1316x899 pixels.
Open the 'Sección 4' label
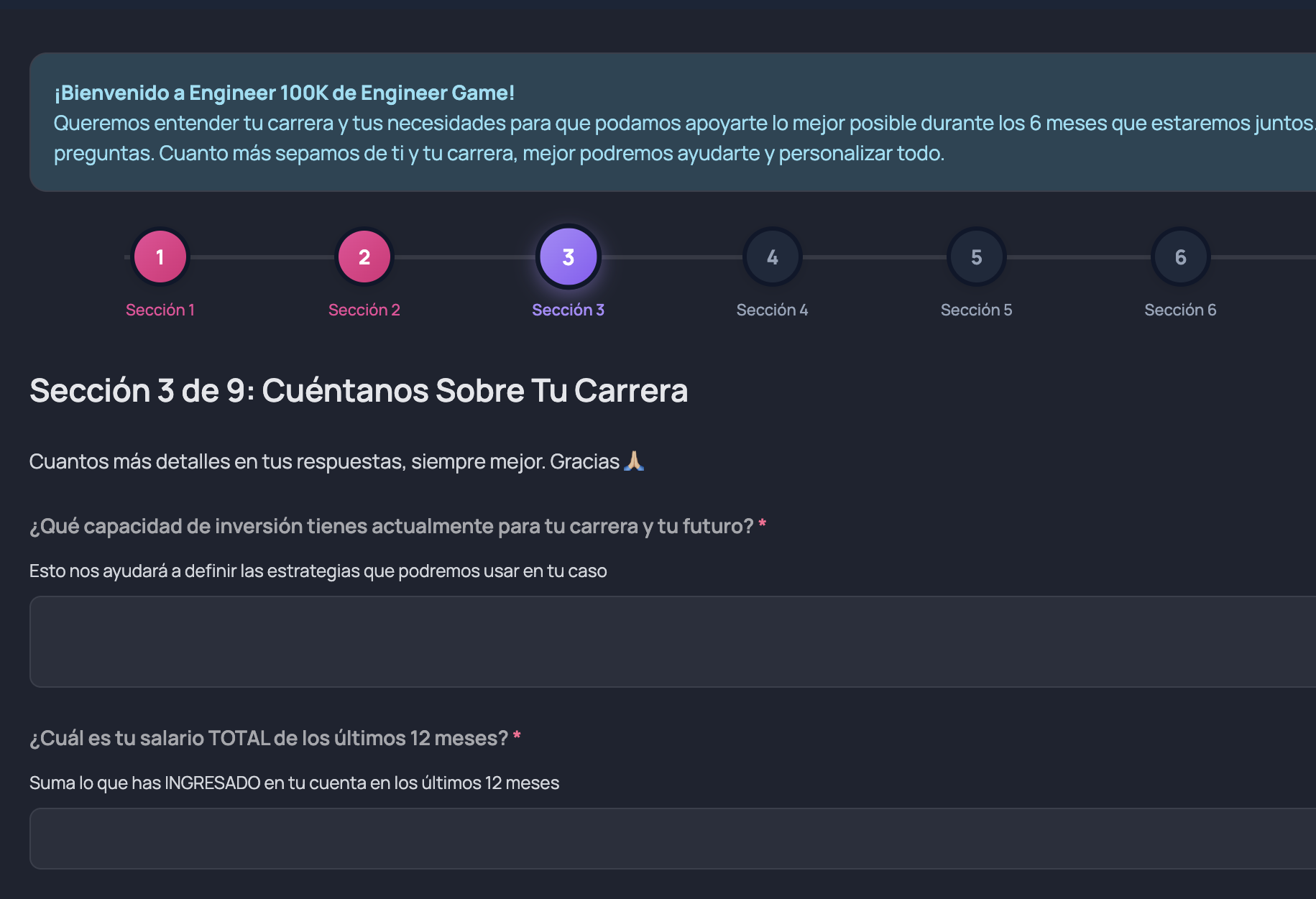[x=772, y=310]
